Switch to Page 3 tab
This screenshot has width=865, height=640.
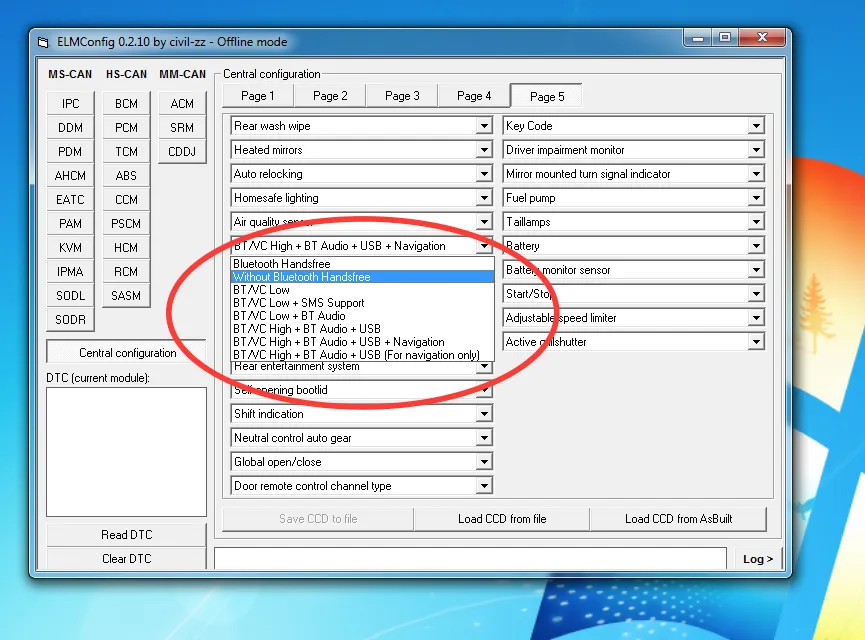402,96
